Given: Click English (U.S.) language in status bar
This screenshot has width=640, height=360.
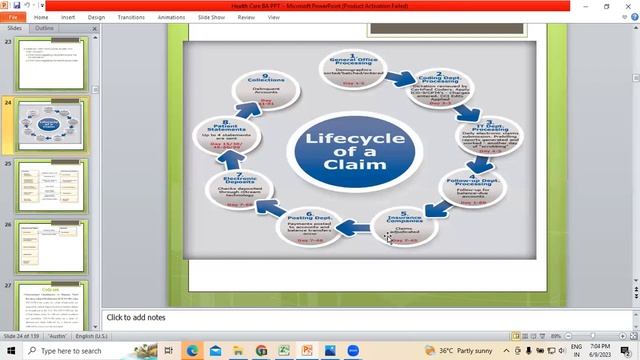Looking at the screenshot, I should click(91, 336).
